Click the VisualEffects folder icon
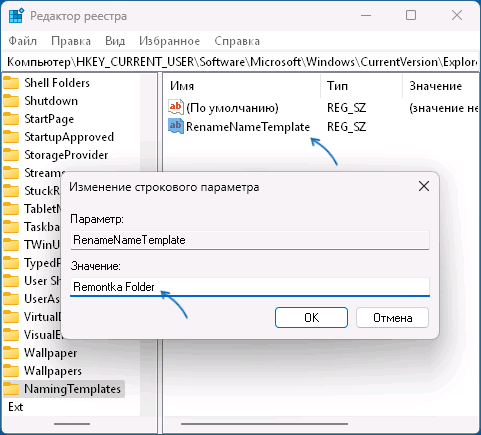The width and height of the screenshot is (481, 435). (x=11, y=335)
